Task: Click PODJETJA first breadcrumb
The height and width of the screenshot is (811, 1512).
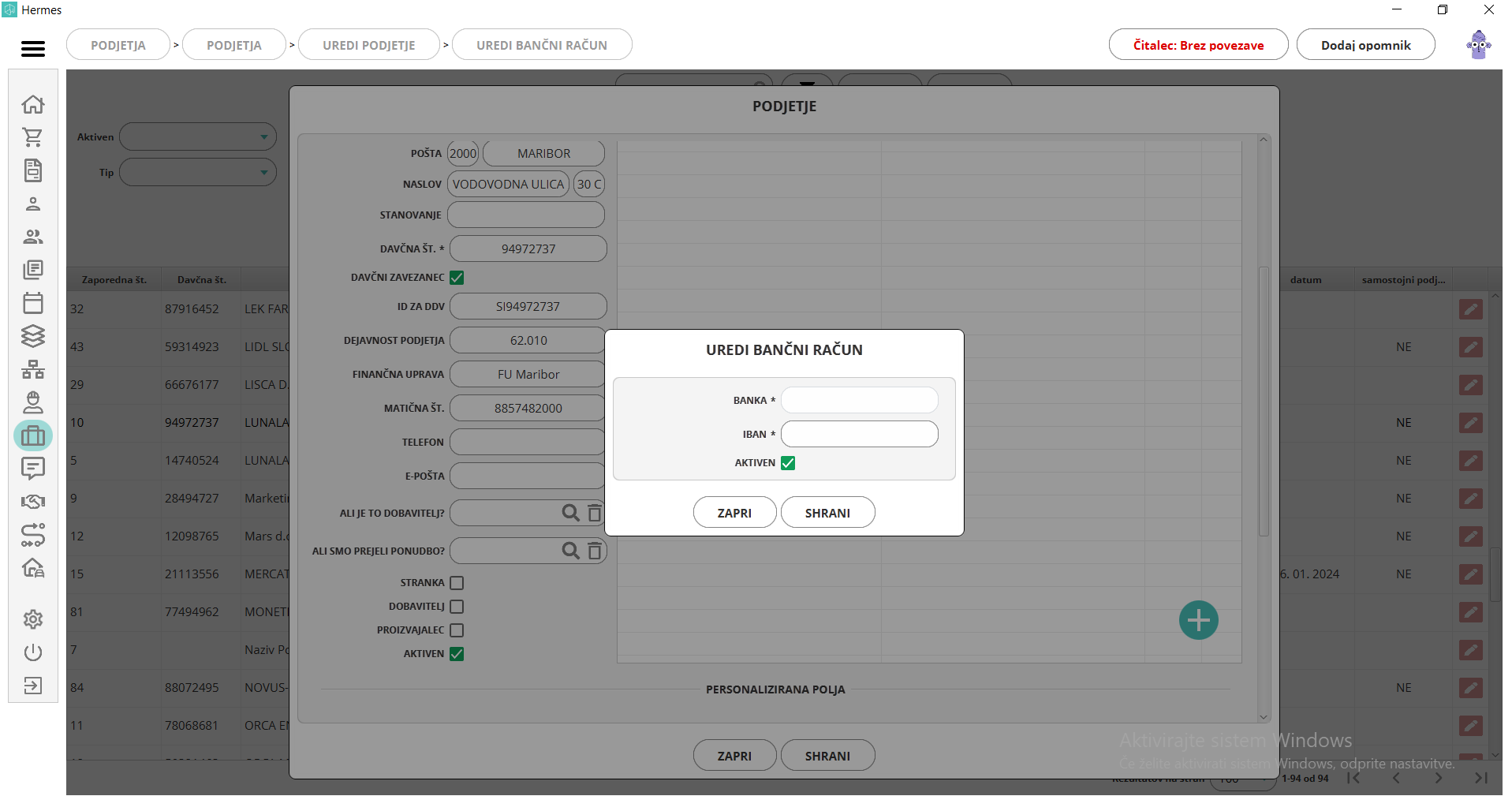Action: coord(118,45)
